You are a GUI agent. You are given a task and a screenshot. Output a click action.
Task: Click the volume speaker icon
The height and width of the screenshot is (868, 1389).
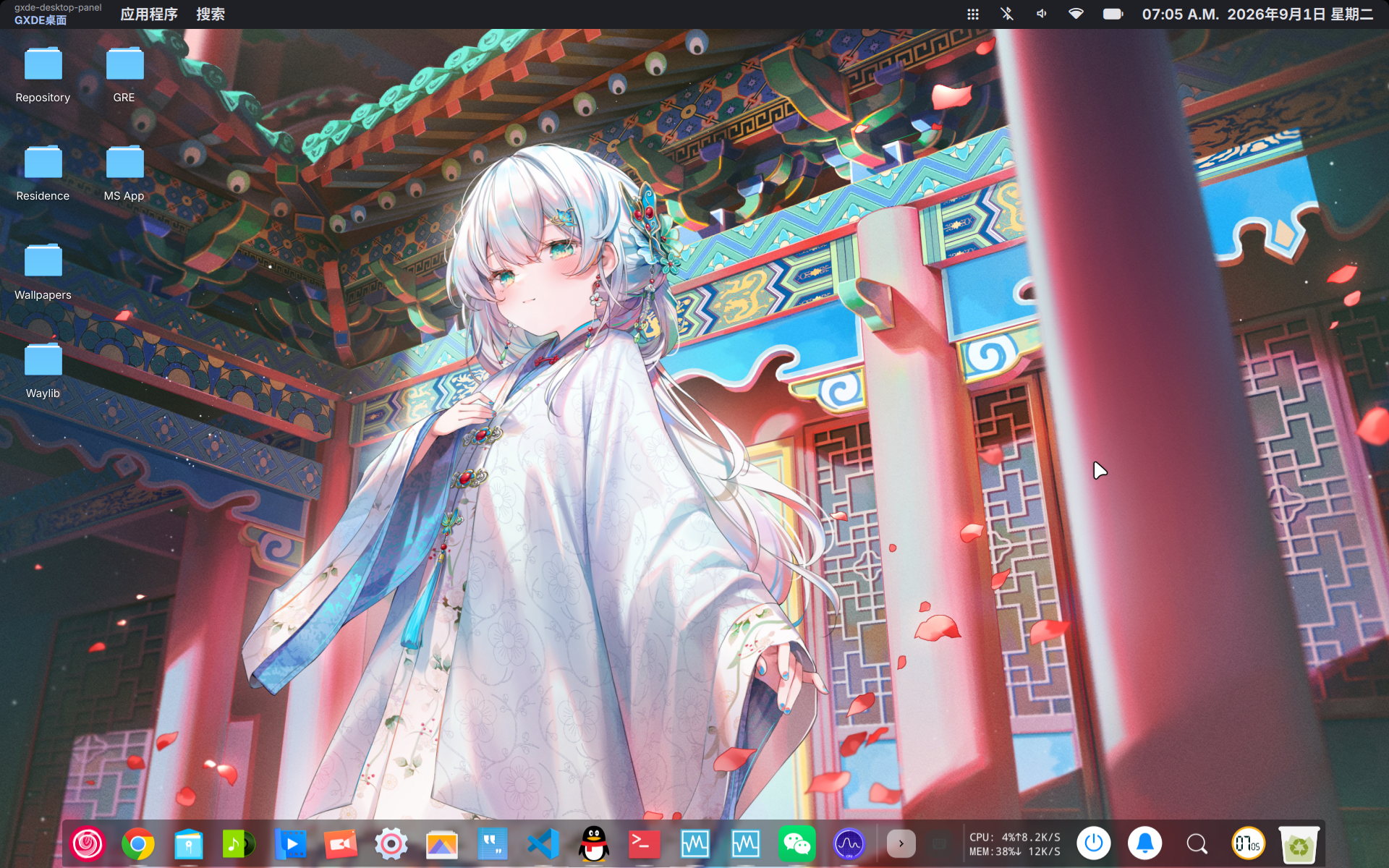point(1041,14)
